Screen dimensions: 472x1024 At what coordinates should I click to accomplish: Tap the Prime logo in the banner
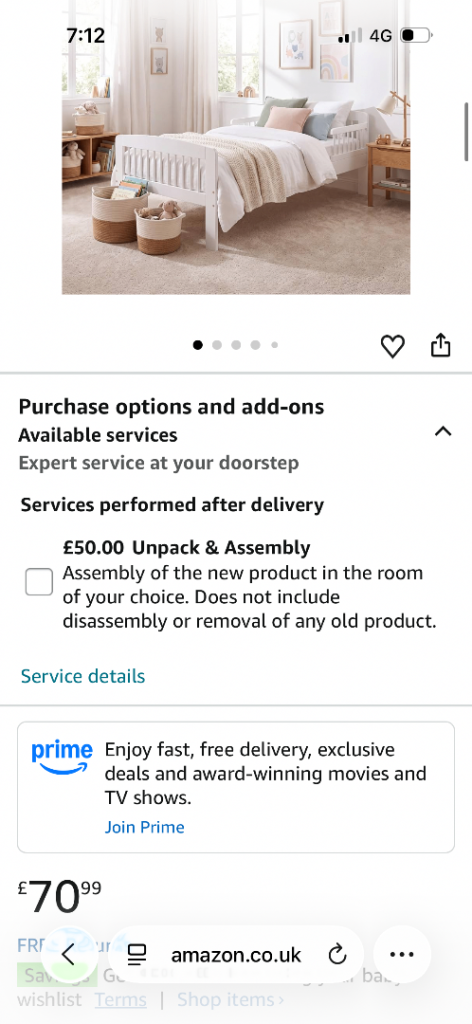point(62,757)
